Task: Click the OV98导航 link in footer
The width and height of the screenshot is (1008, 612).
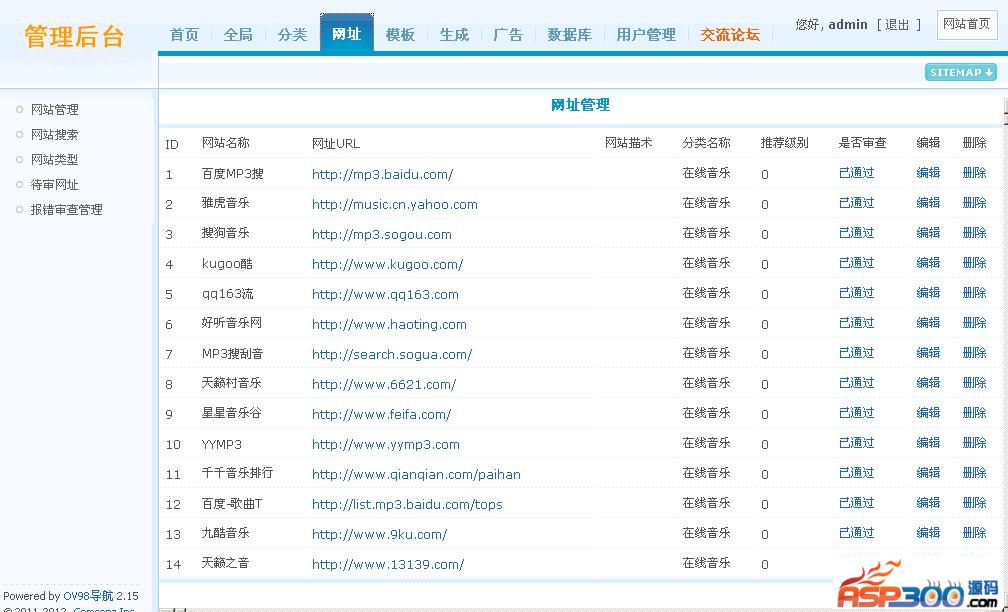Action: [88, 596]
